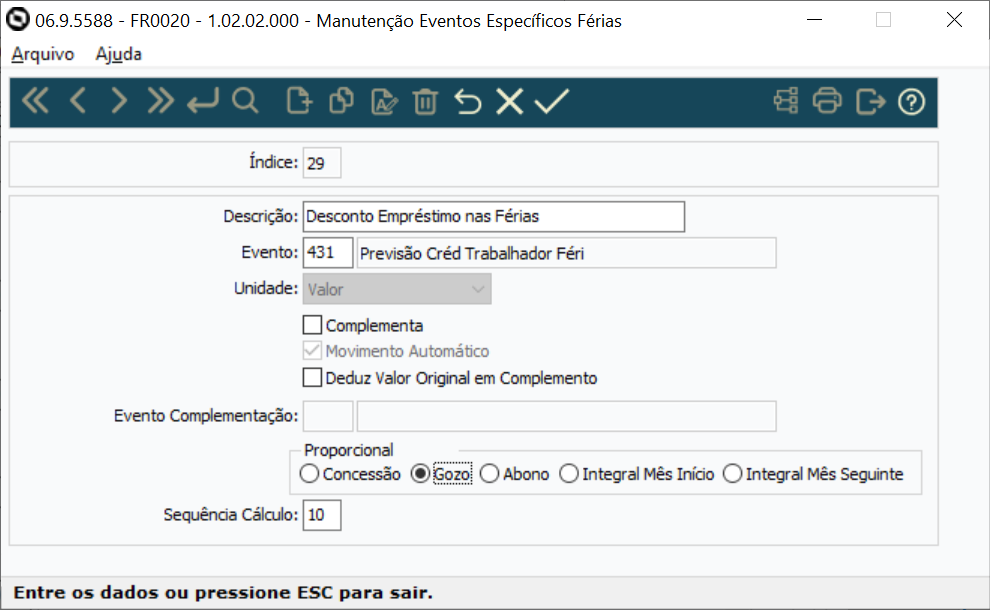Advance to the next record
The height and width of the screenshot is (610, 990).
coord(119,100)
